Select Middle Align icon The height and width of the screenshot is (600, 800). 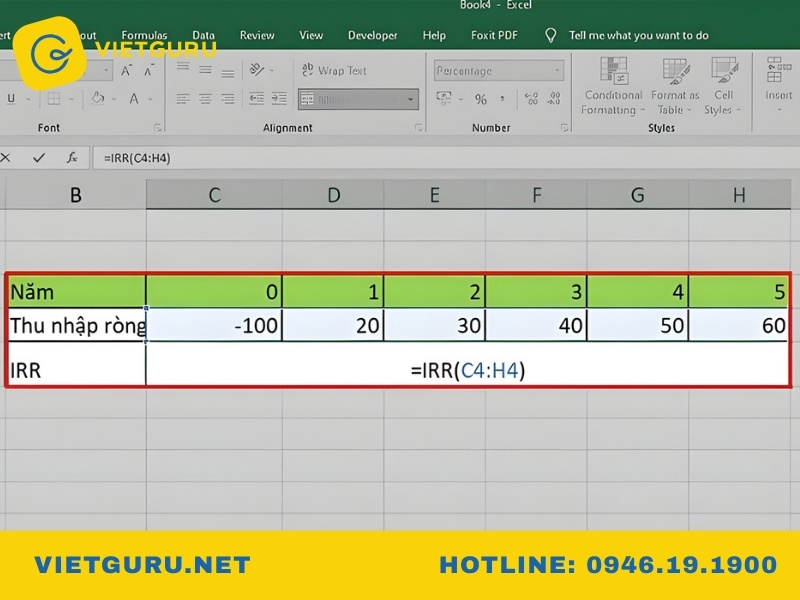[205, 70]
